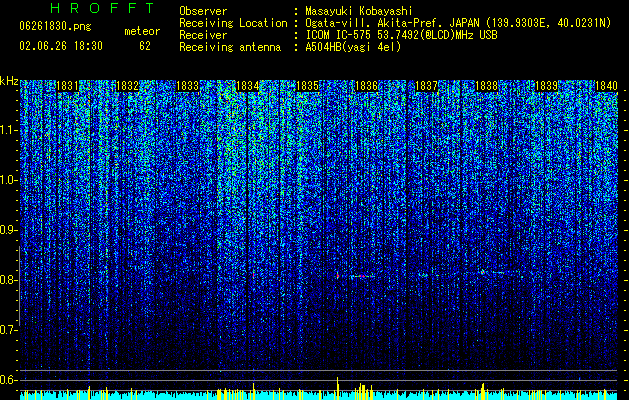Select the file name 06261830.png
Viewport: 629px width, 400px height.
pos(55,26)
